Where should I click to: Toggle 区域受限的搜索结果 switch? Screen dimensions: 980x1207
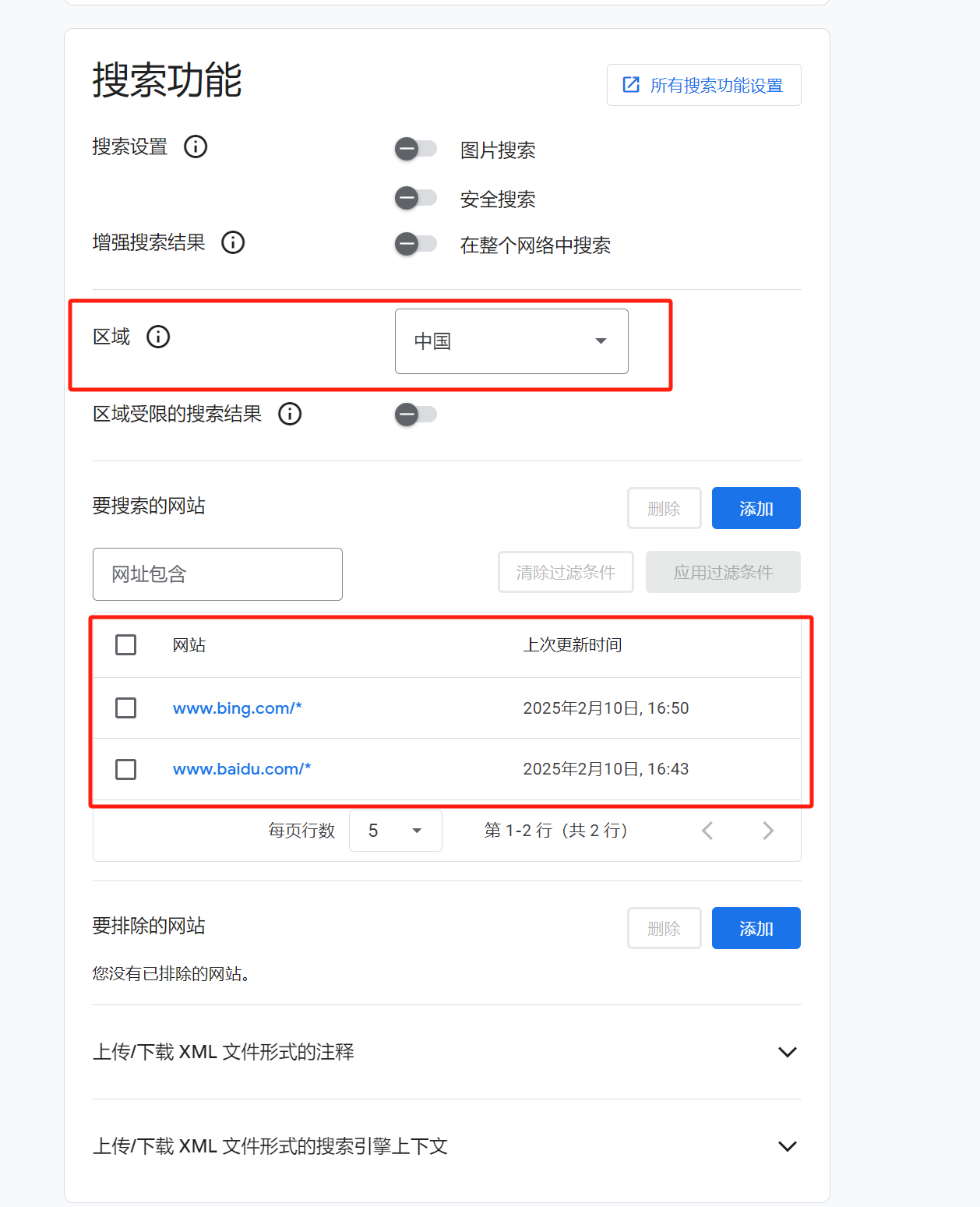tap(416, 414)
